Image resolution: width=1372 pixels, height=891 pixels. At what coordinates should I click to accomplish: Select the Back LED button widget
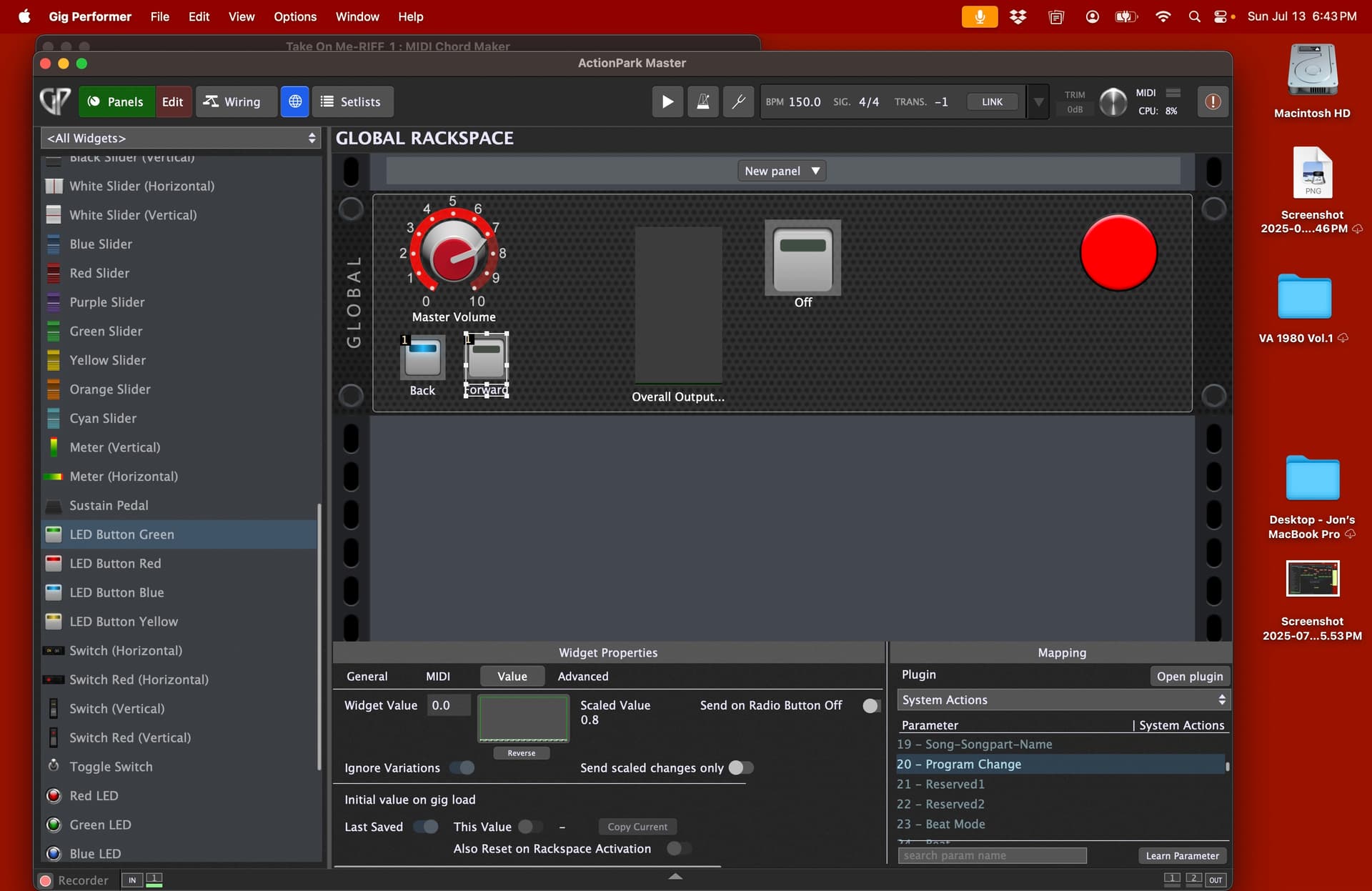[x=422, y=357]
